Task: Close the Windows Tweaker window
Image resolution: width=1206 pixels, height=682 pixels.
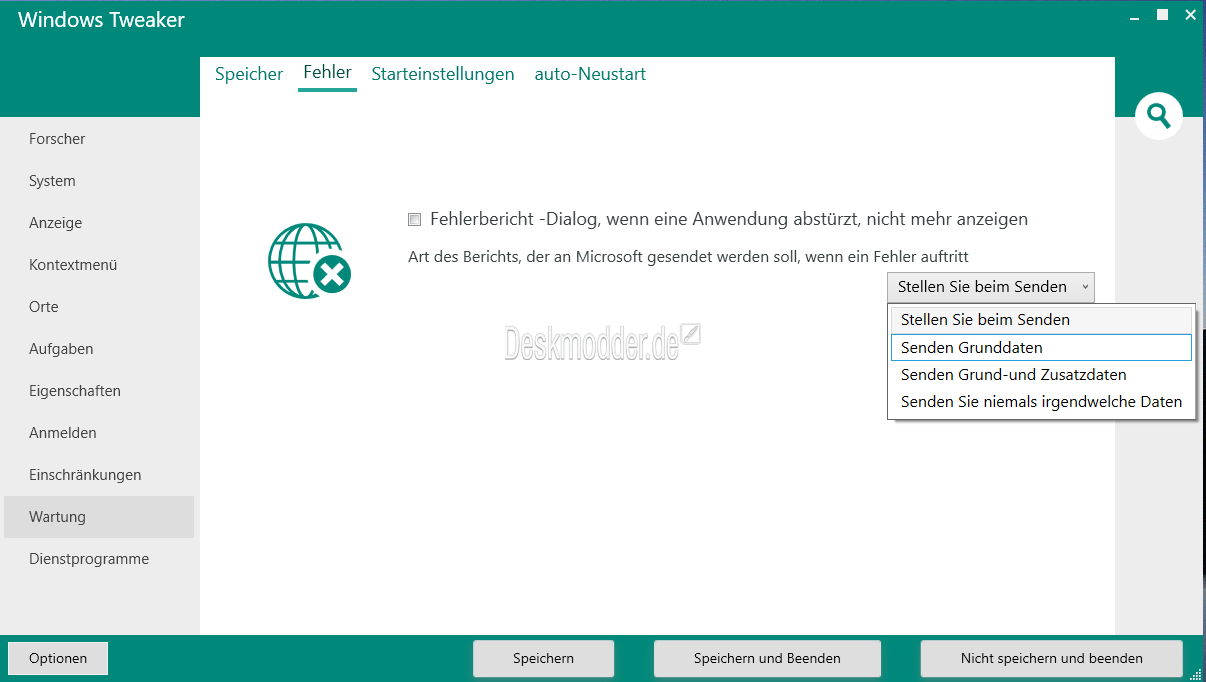Action: point(1190,15)
